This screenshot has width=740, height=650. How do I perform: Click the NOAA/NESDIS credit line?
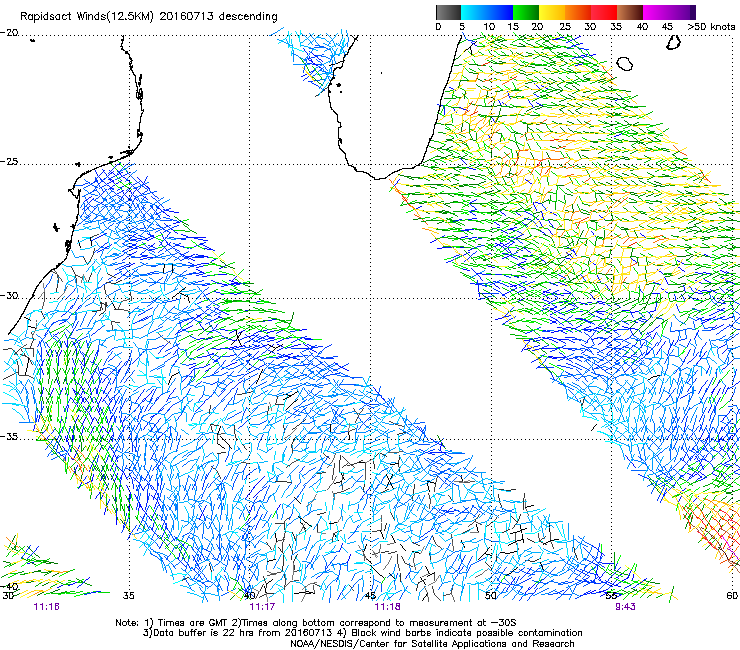(432, 644)
